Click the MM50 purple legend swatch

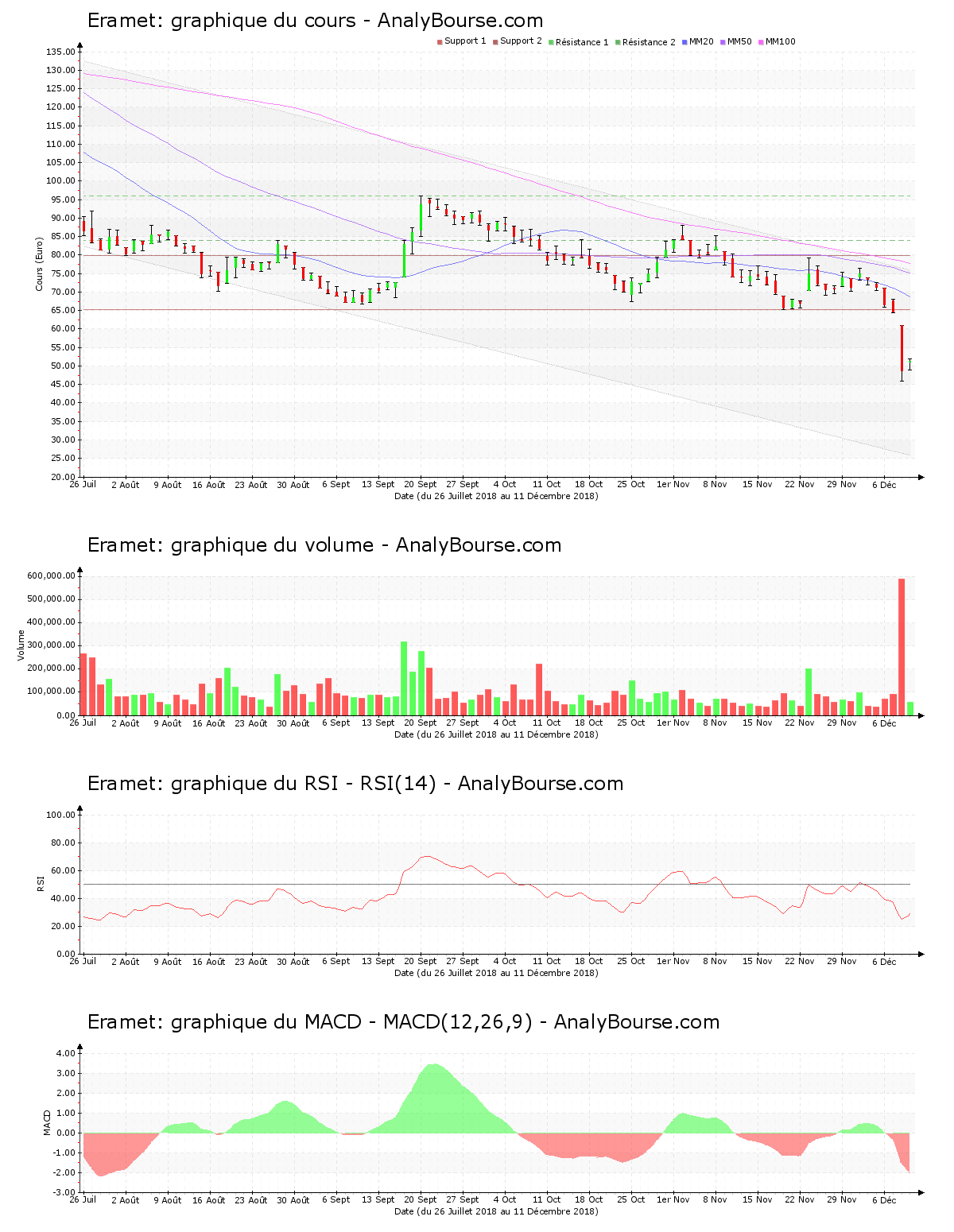(723, 42)
